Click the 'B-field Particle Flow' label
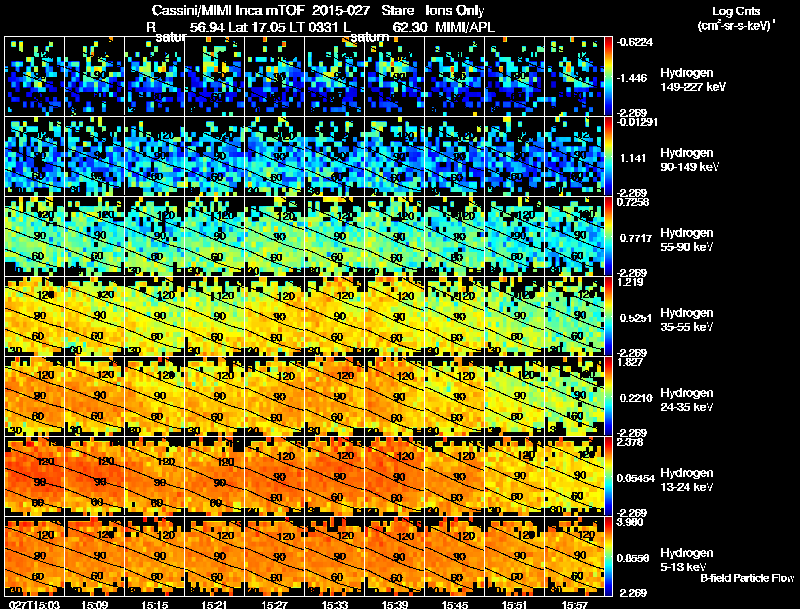The height and width of the screenshot is (609, 800). 746,578
